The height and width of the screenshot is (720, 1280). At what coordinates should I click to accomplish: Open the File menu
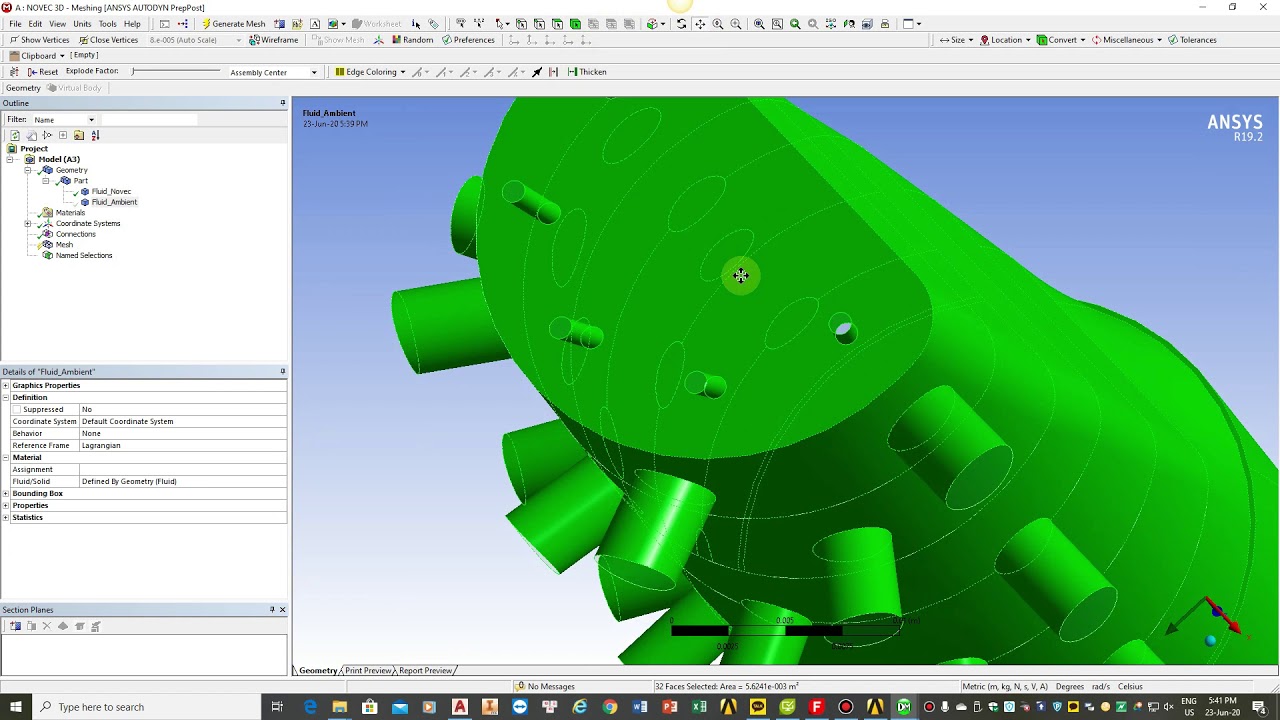pos(15,24)
